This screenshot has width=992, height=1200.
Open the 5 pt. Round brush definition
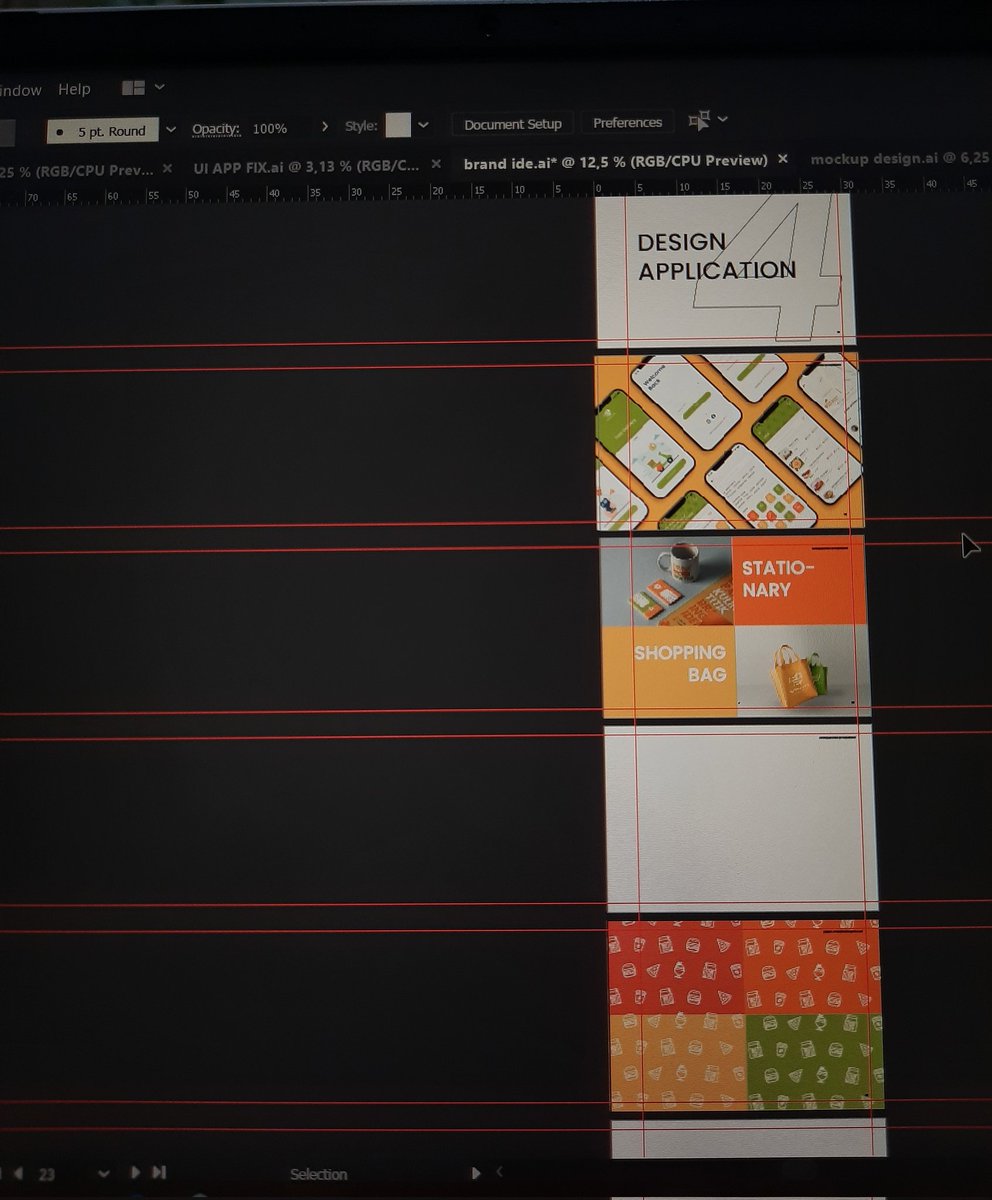pyautogui.click(x=103, y=131)
